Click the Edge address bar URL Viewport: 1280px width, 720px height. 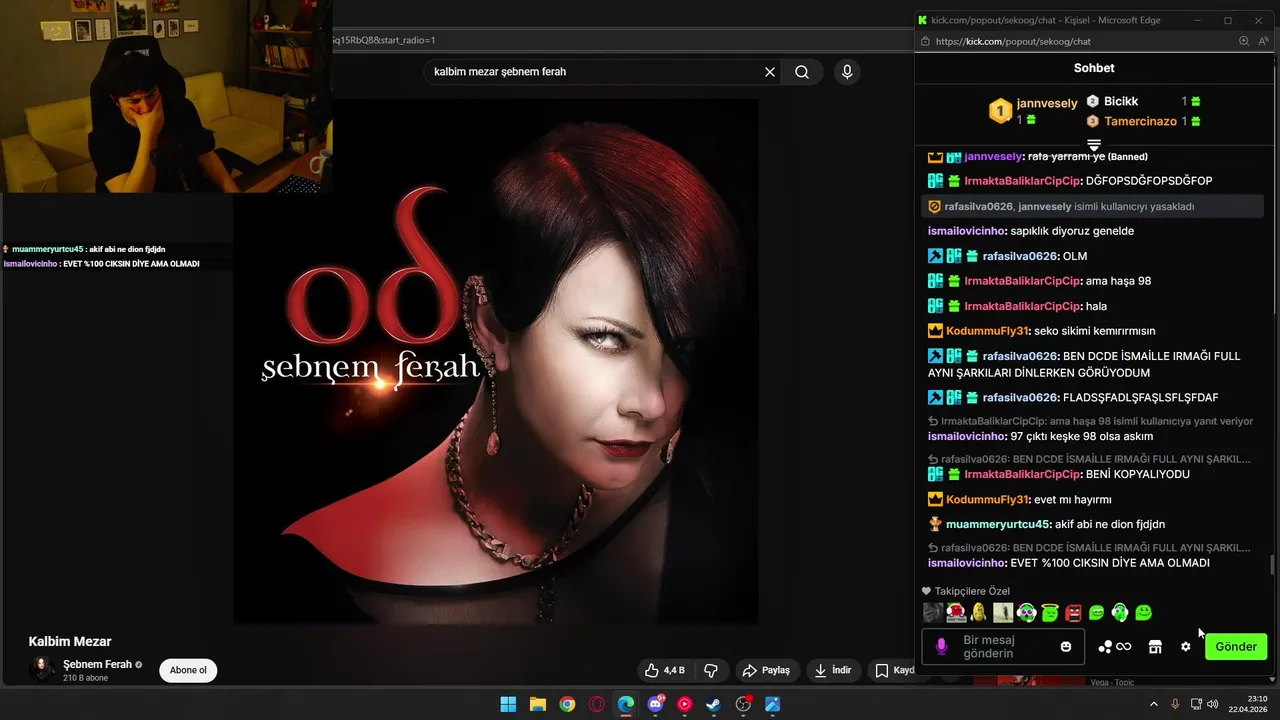(1014, 41)
